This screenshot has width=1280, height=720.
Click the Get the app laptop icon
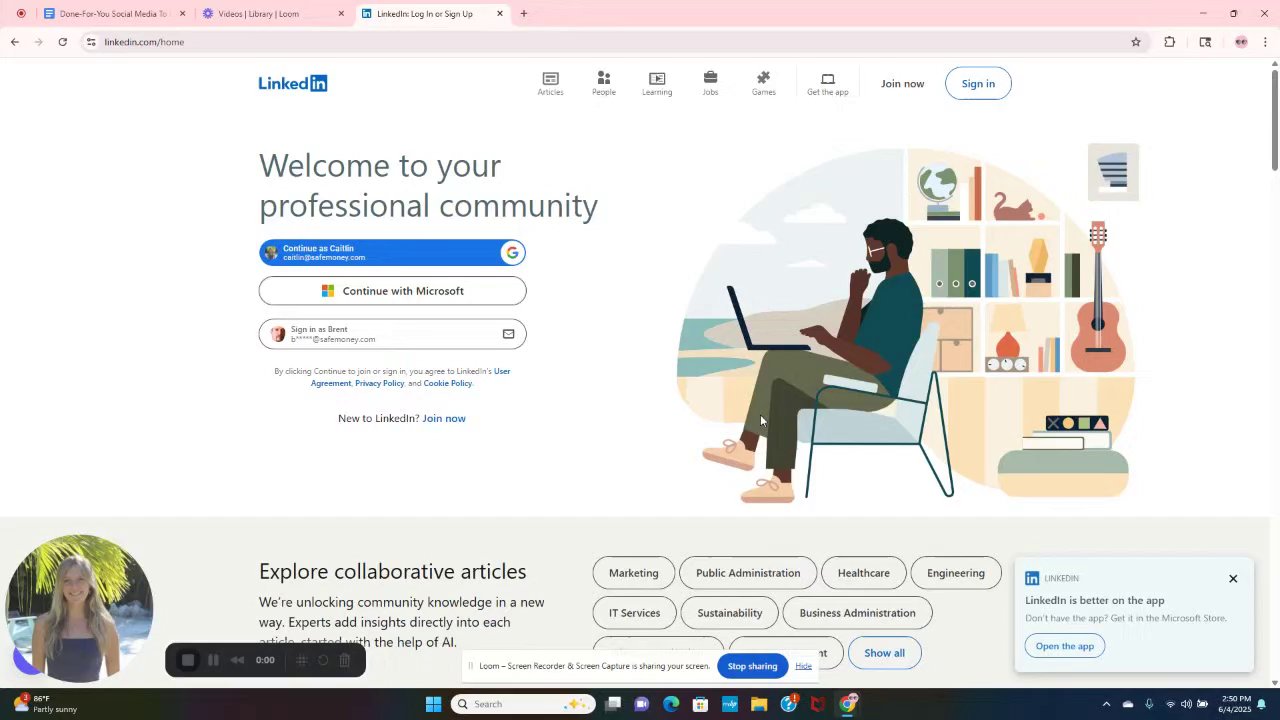point(828,79)
